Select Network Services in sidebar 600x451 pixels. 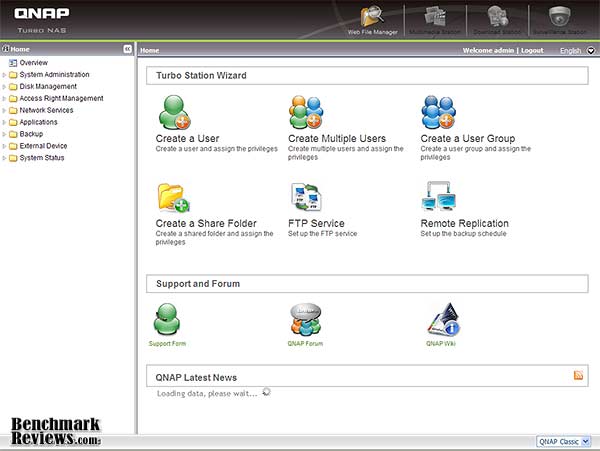(46, 110)
